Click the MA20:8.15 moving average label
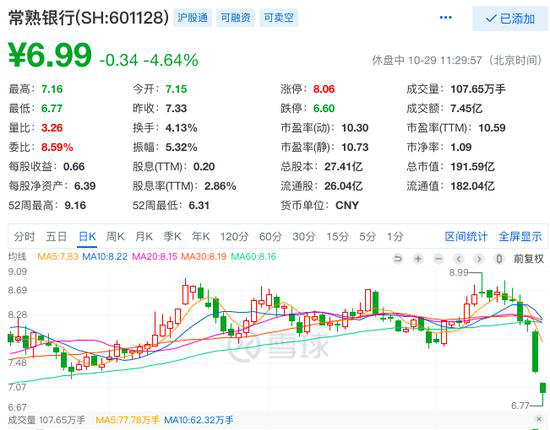This screenshot has width=550, height=430. coord(155,256)
